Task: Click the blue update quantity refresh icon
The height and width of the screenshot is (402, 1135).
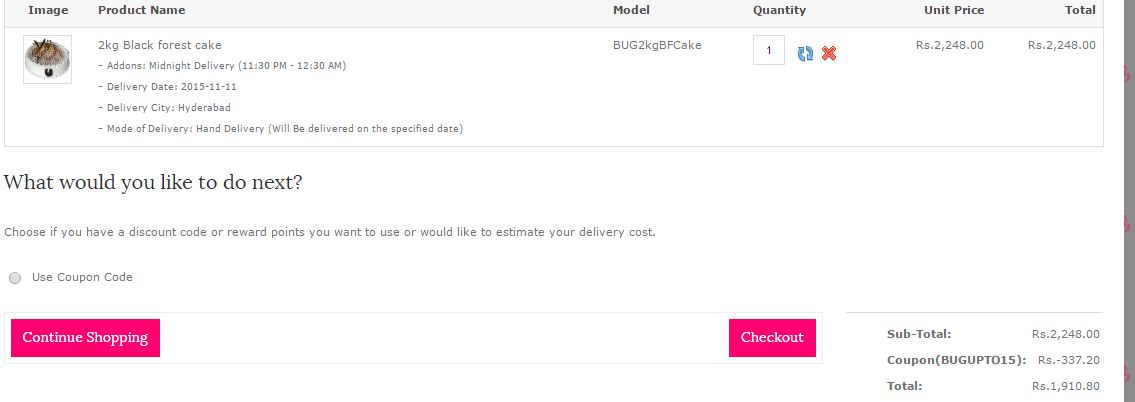Action: (x=805, y=53)
